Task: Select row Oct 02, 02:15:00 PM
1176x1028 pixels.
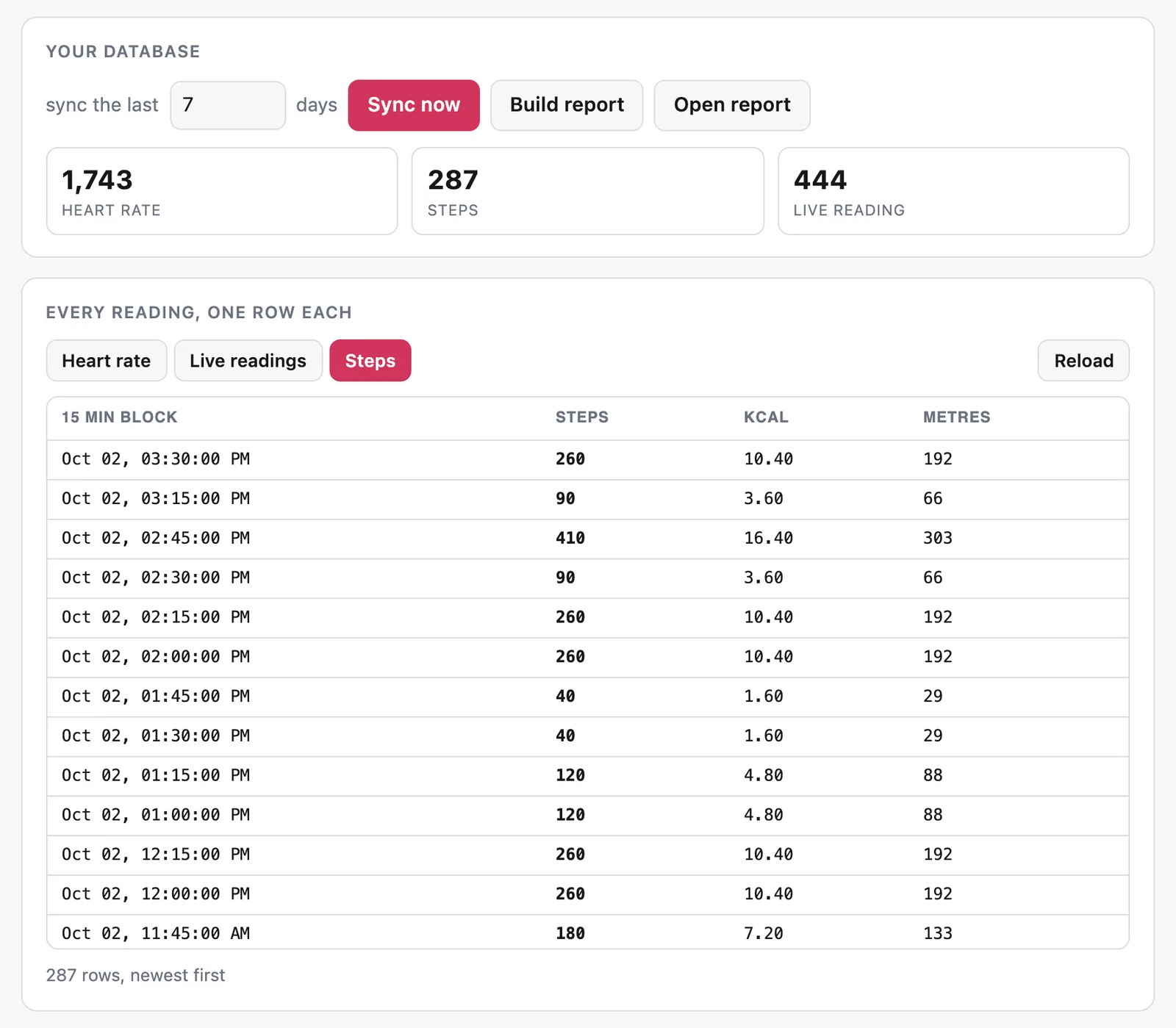Action: pyautogui.click(x=588, y=618)
